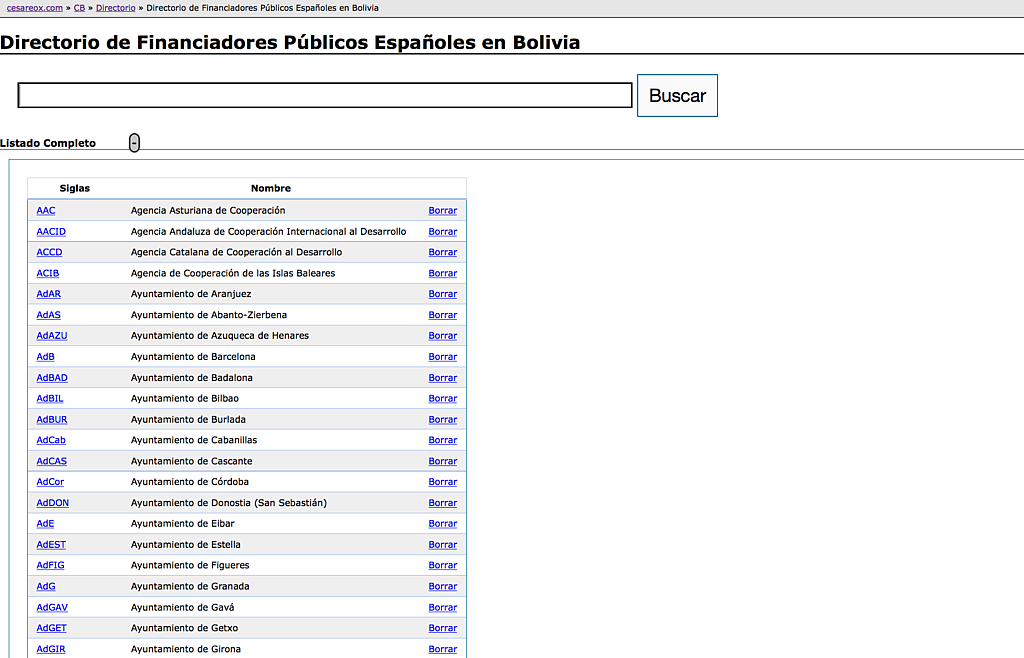The image size is (1024, 658).
Task: Click the Nombre column header
Action: pyautogui.click(x=271, y=188)
